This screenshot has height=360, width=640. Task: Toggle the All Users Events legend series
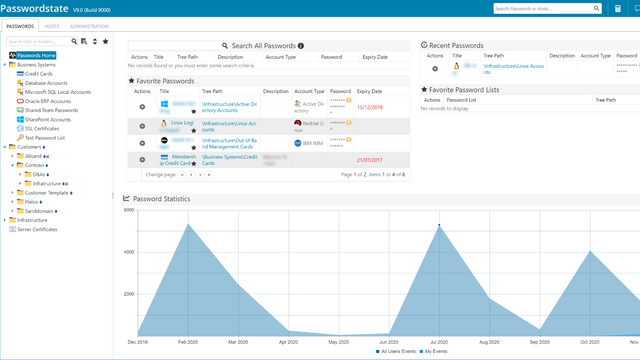coord(396,351)
